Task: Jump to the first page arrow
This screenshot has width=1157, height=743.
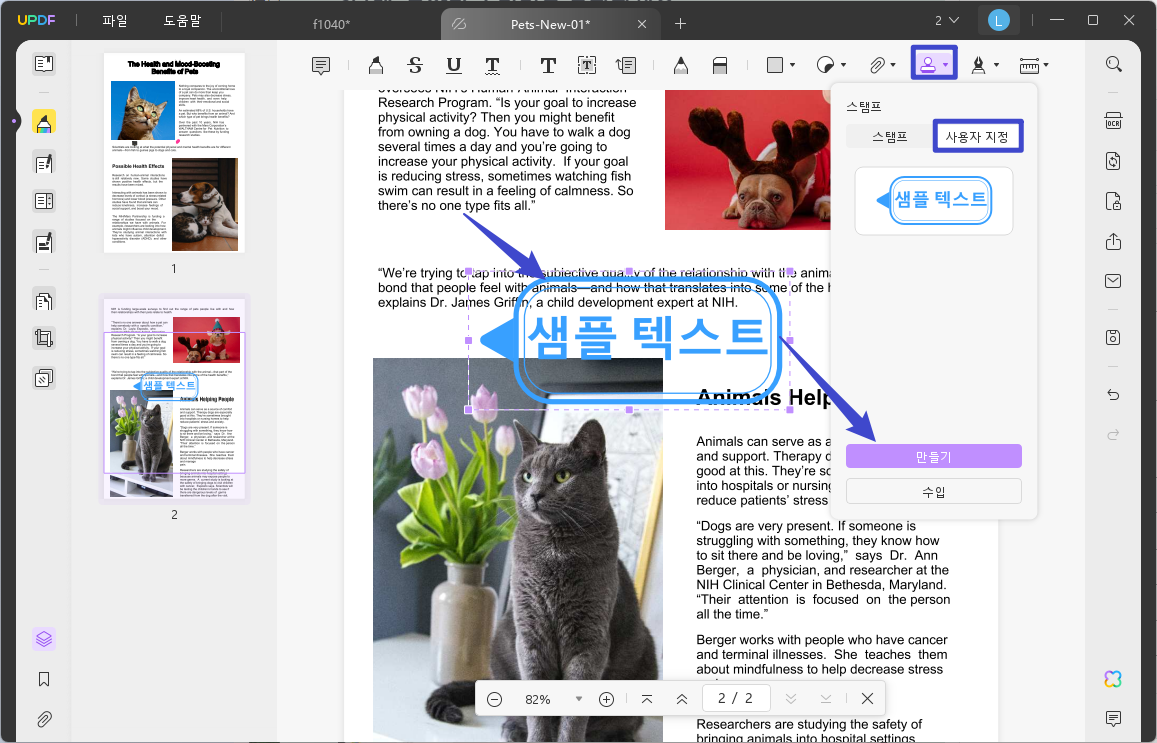Action: pyautogui.click(x=646, y=699)
